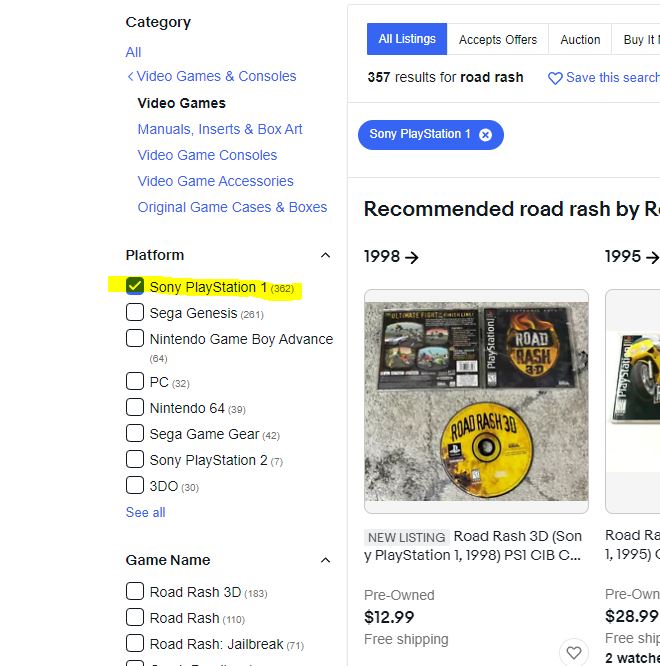Collapse the Game Name filter section
The height and width of the screenshot is (666, 660).
click(x=325, y=560)
